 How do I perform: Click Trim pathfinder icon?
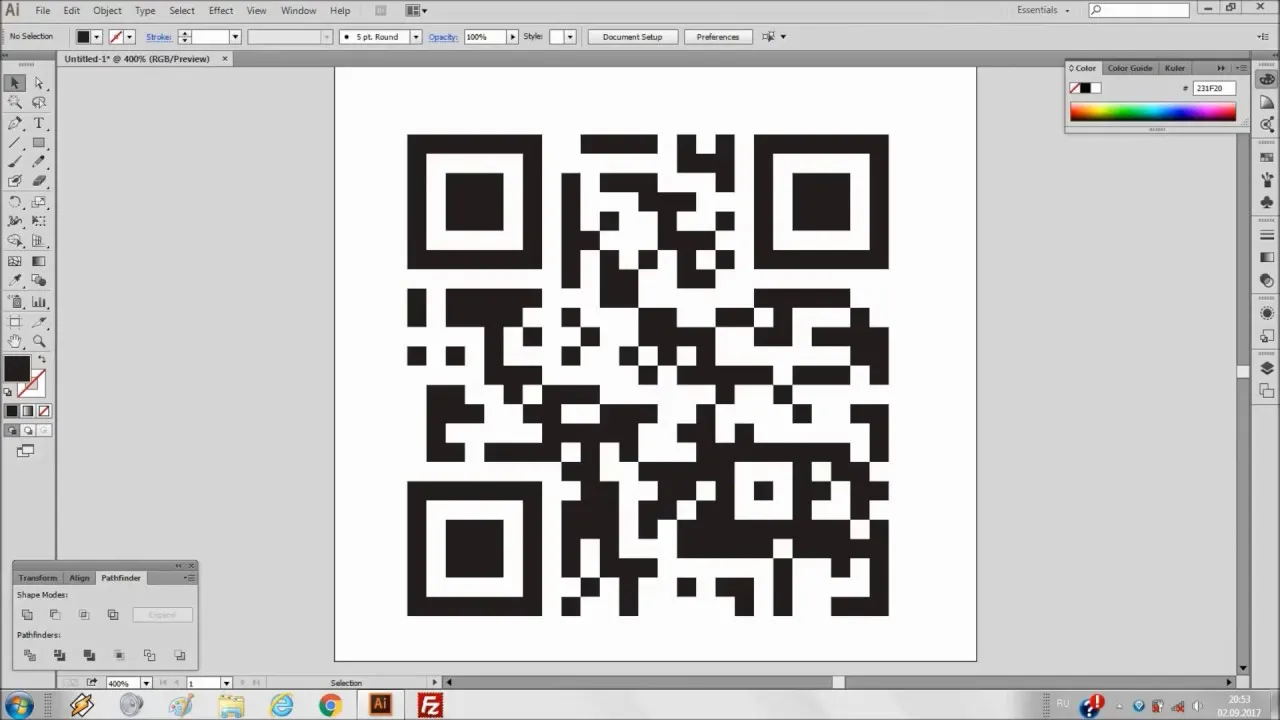pos(59,655)
